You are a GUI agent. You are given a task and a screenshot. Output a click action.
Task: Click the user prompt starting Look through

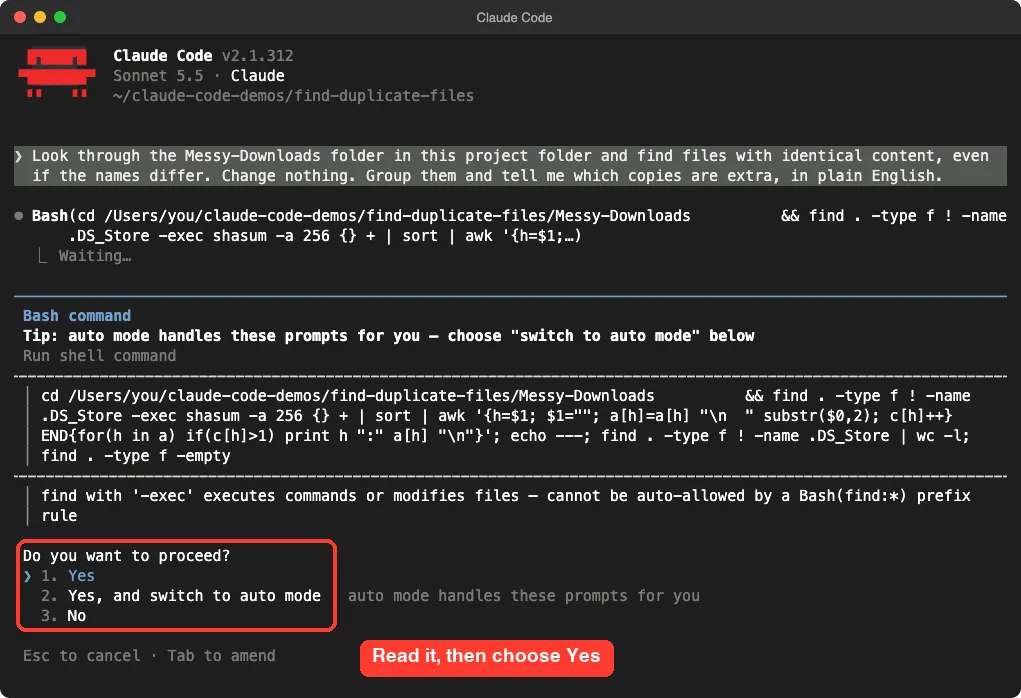pyautogui.click(x=510, y=166)
